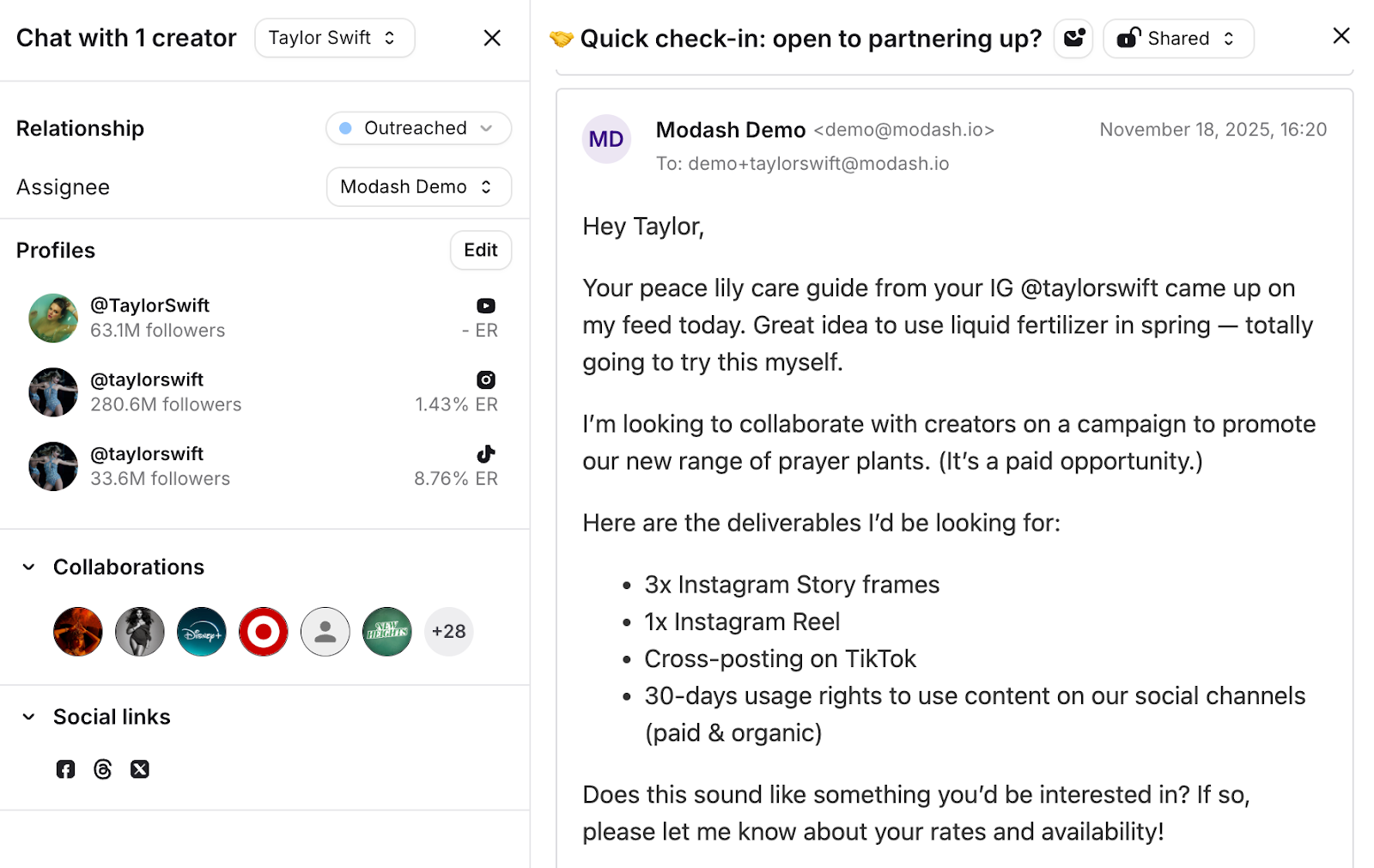
Task: Click the '1x Instagram Reel' bullet
Action: coord(742,622)
